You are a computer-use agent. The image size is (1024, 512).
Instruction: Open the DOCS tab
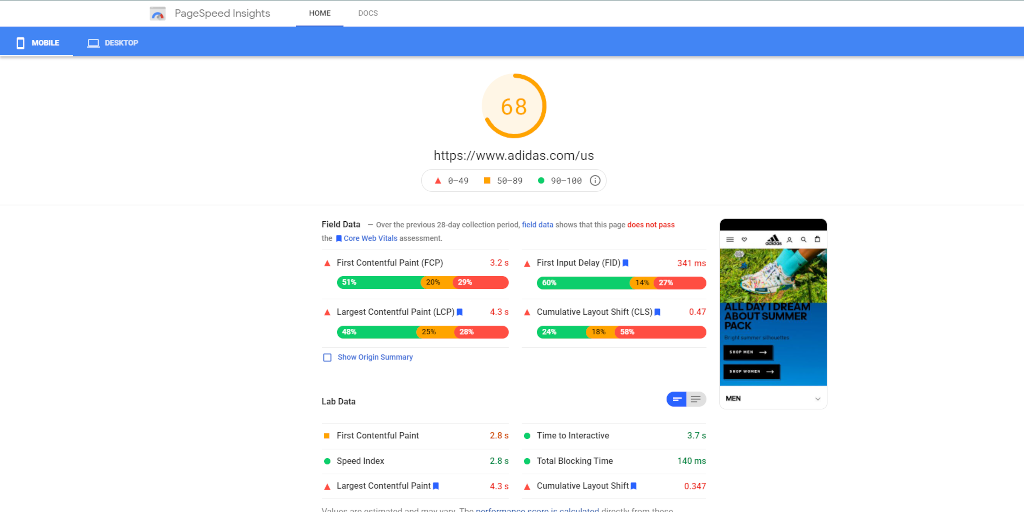pyautogui.click(x=368, y=13)
